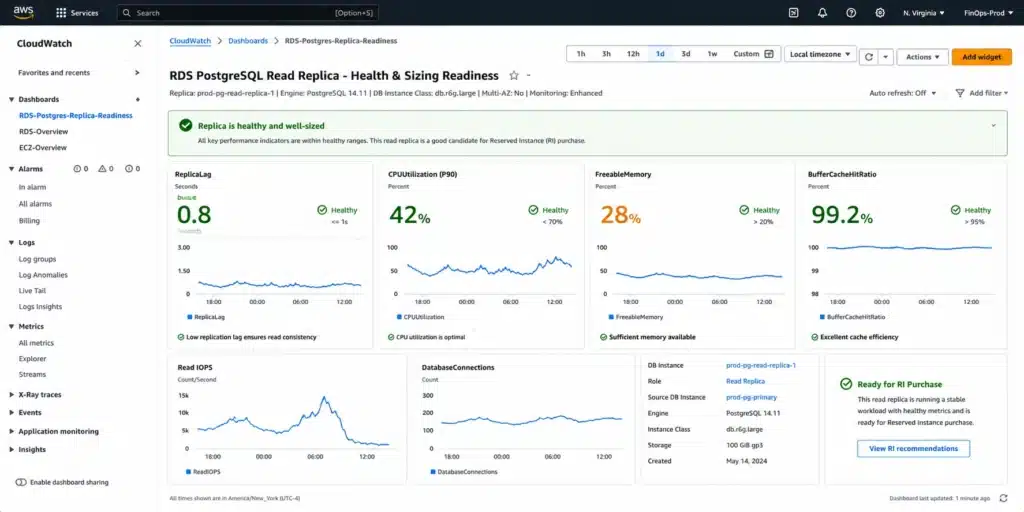Viewport: 1024px width, 512px height.
Task: Select the 1d time range
Action: tap(660, 54)
